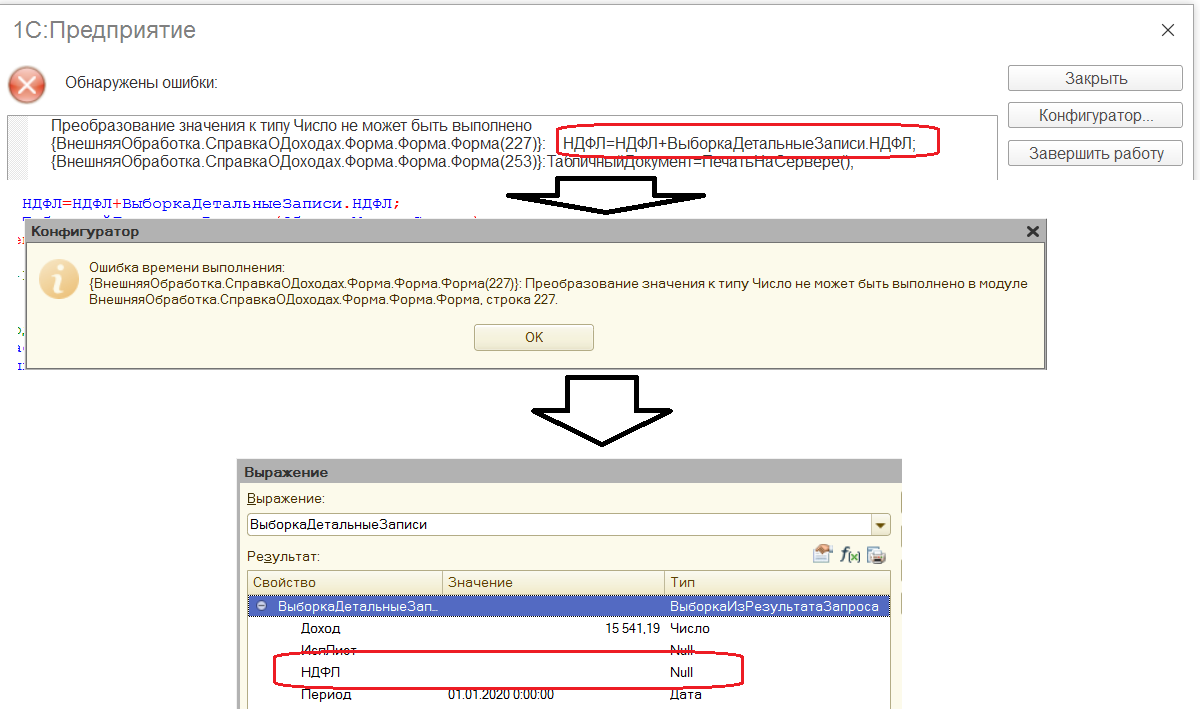Close the 1С:Предприятие error window
1200x717 pixels.
point(1167,31)
